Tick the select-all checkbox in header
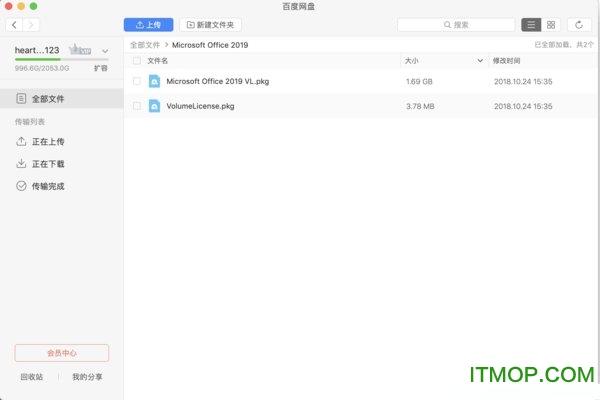The image size is (600, 400). click(137, 61)
